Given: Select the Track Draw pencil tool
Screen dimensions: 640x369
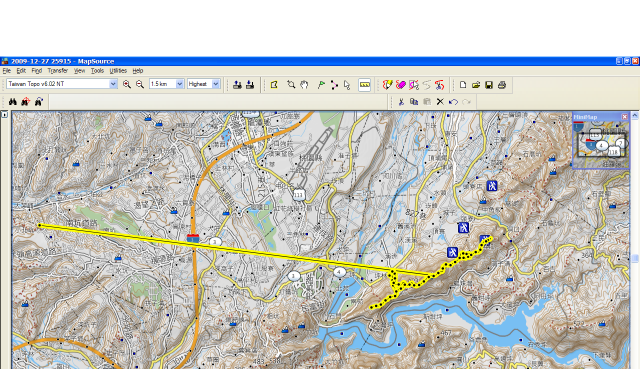Looking at the screenshot, I should coord(387,85).
